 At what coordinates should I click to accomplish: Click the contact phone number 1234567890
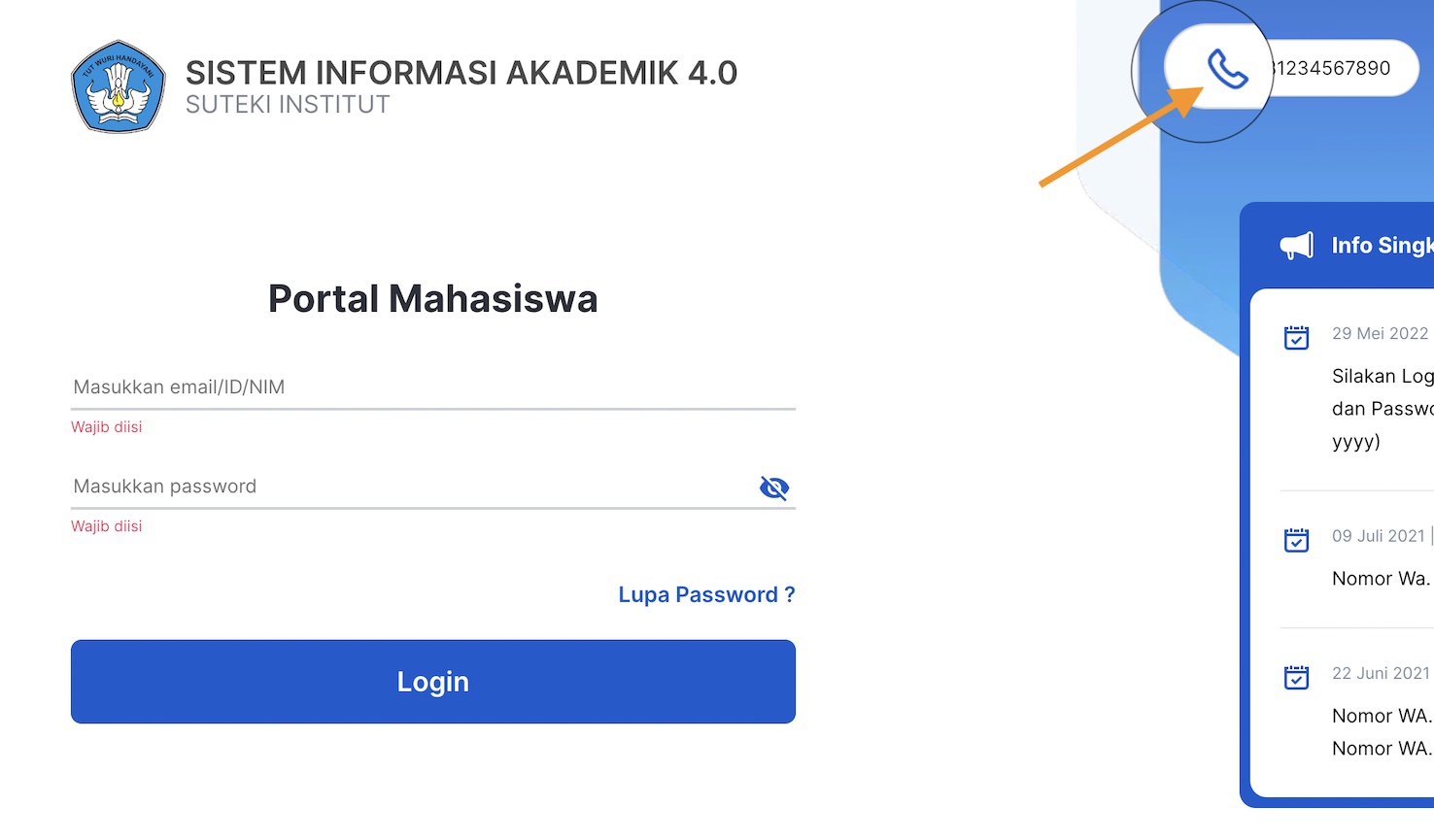(1333, 68)
